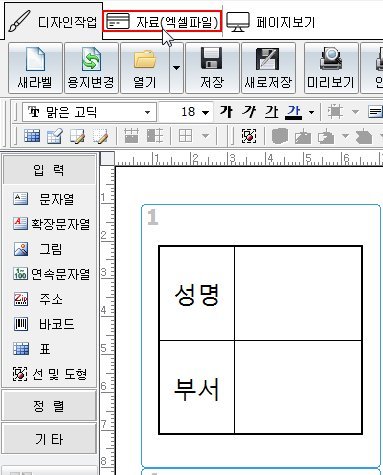Click the ruler corner box

pyautogui.click(x=107, y=158)
